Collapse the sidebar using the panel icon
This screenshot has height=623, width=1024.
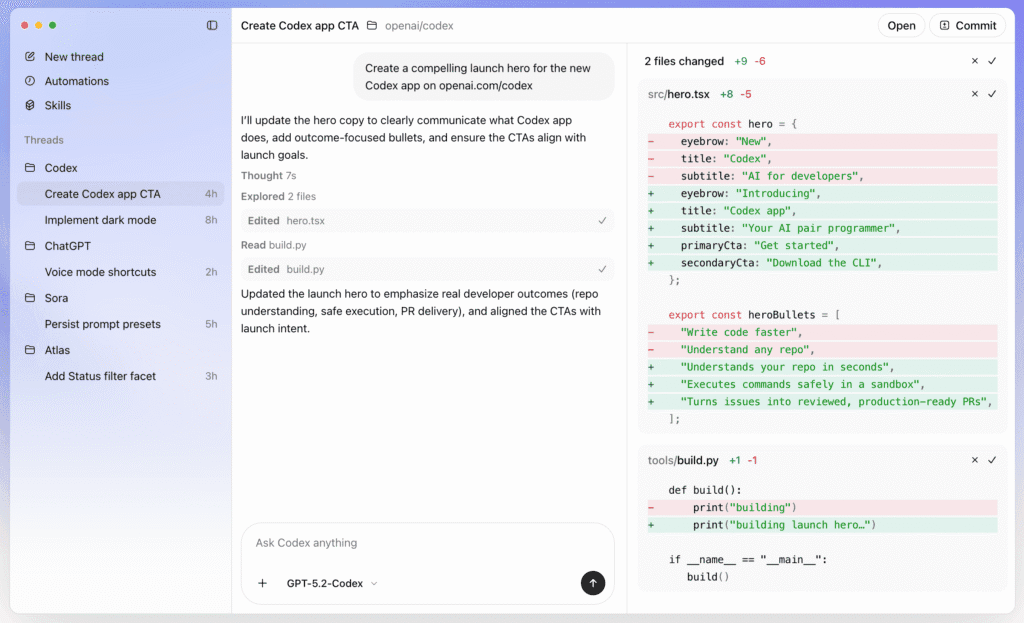210,25
